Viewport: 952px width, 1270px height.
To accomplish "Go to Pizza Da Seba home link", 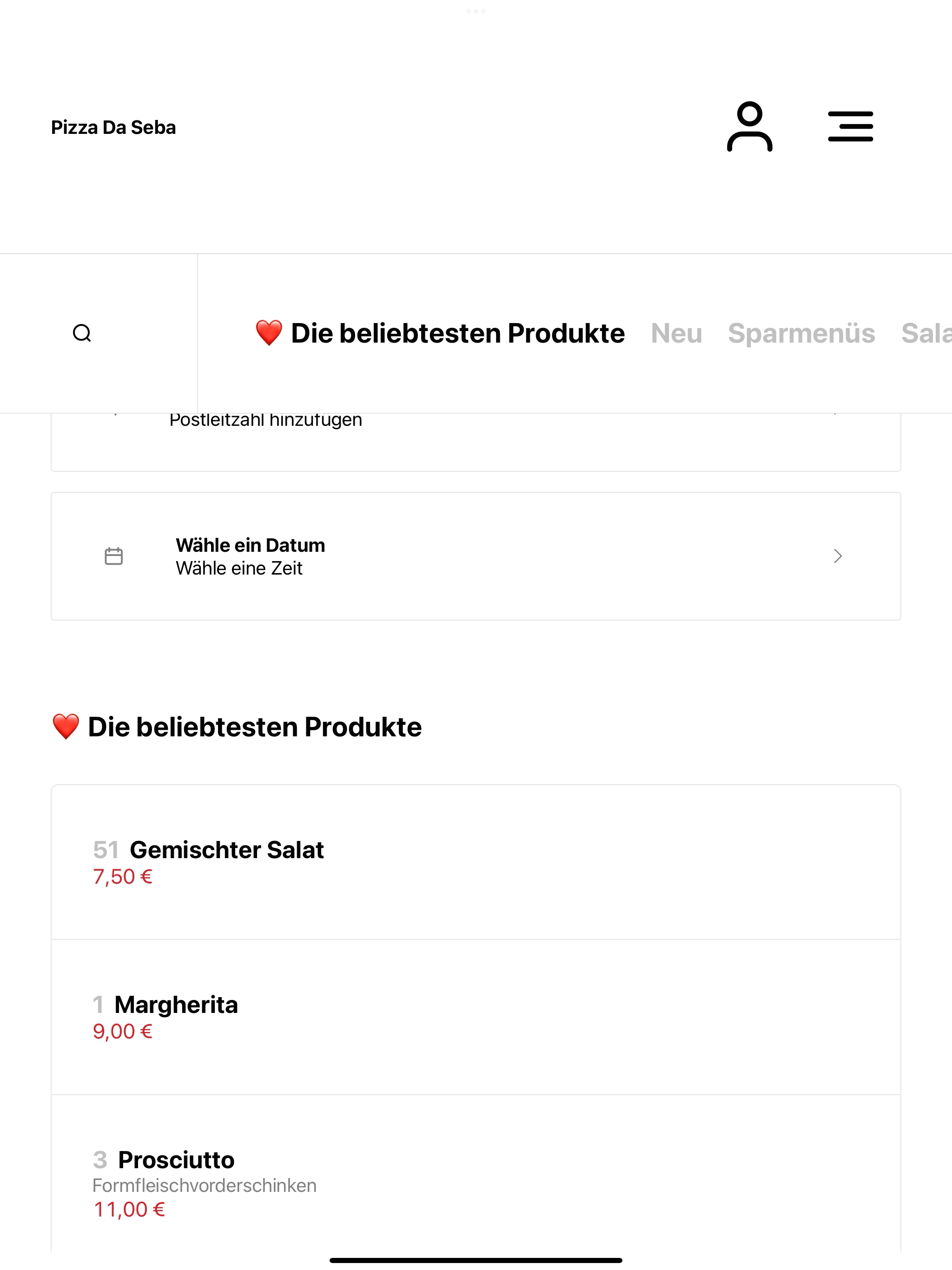I will point(114,127).
